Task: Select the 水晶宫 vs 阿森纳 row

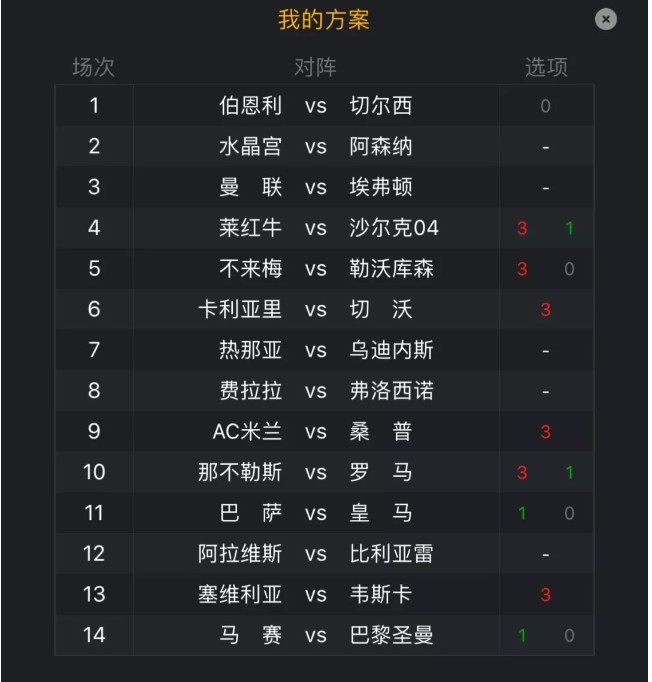Action: click(x=324, y=147)
